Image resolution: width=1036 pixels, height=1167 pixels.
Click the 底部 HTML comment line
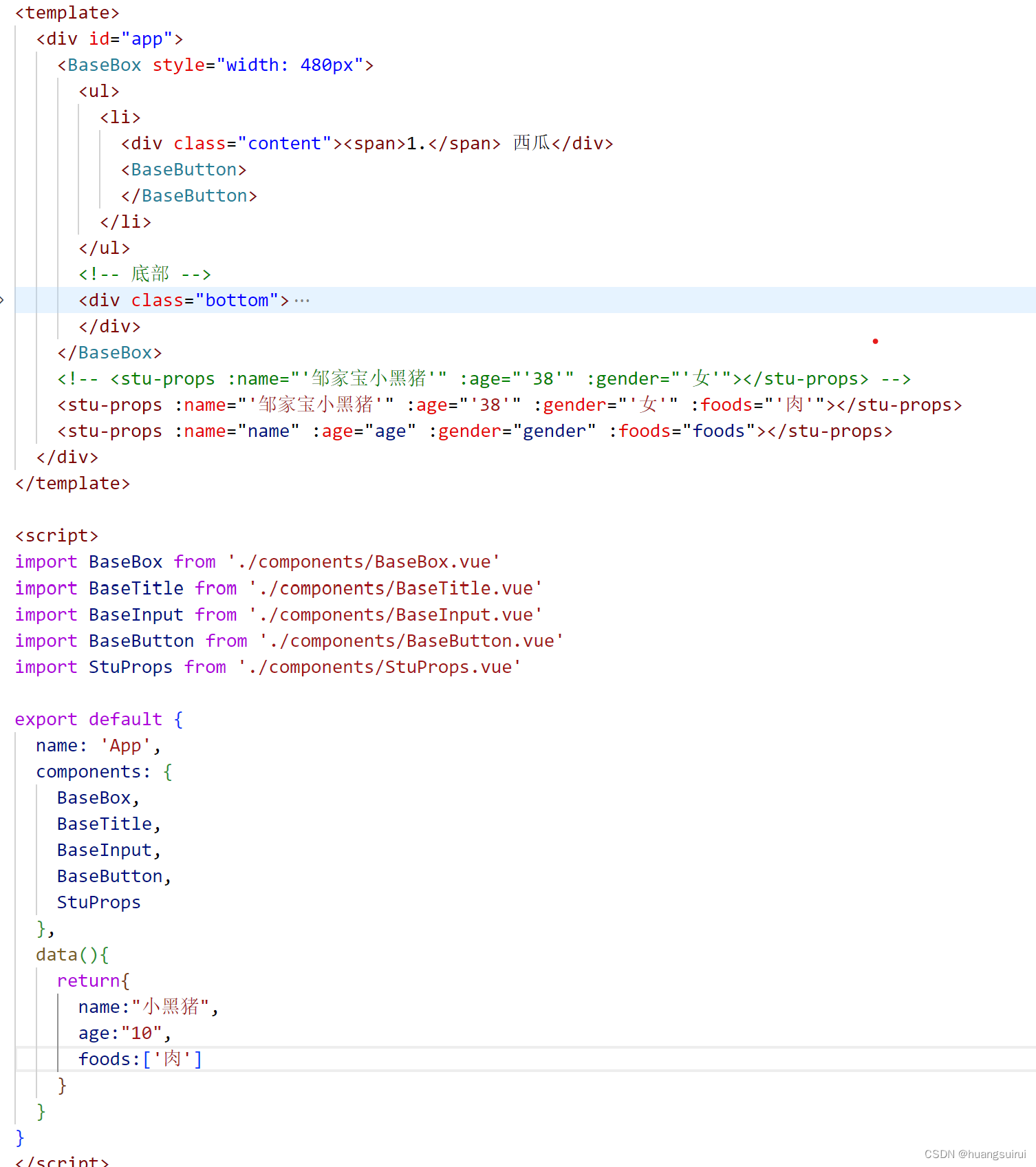[x=144, y=275]
